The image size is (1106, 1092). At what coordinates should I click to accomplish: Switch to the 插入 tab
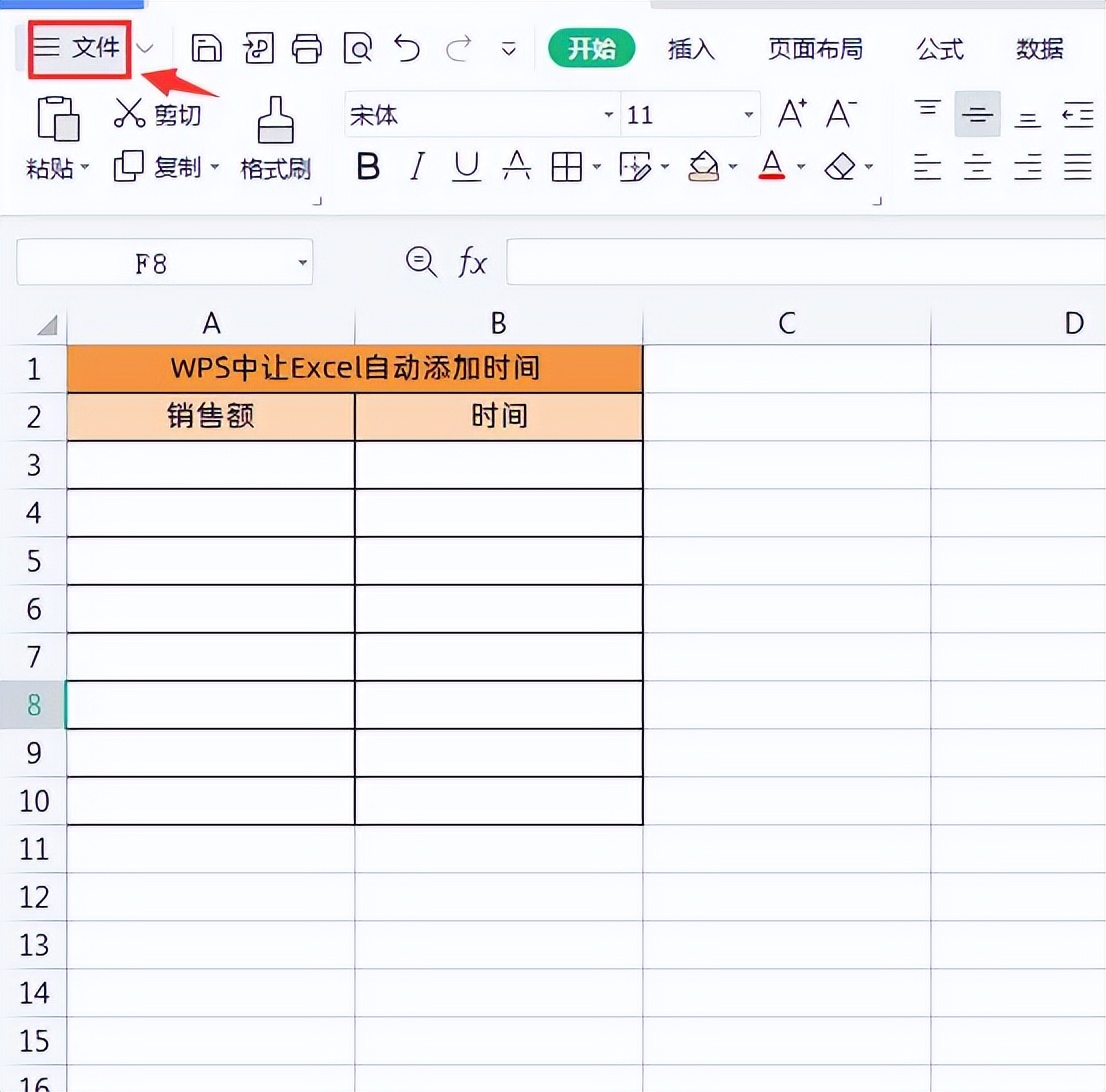(691, 49)
